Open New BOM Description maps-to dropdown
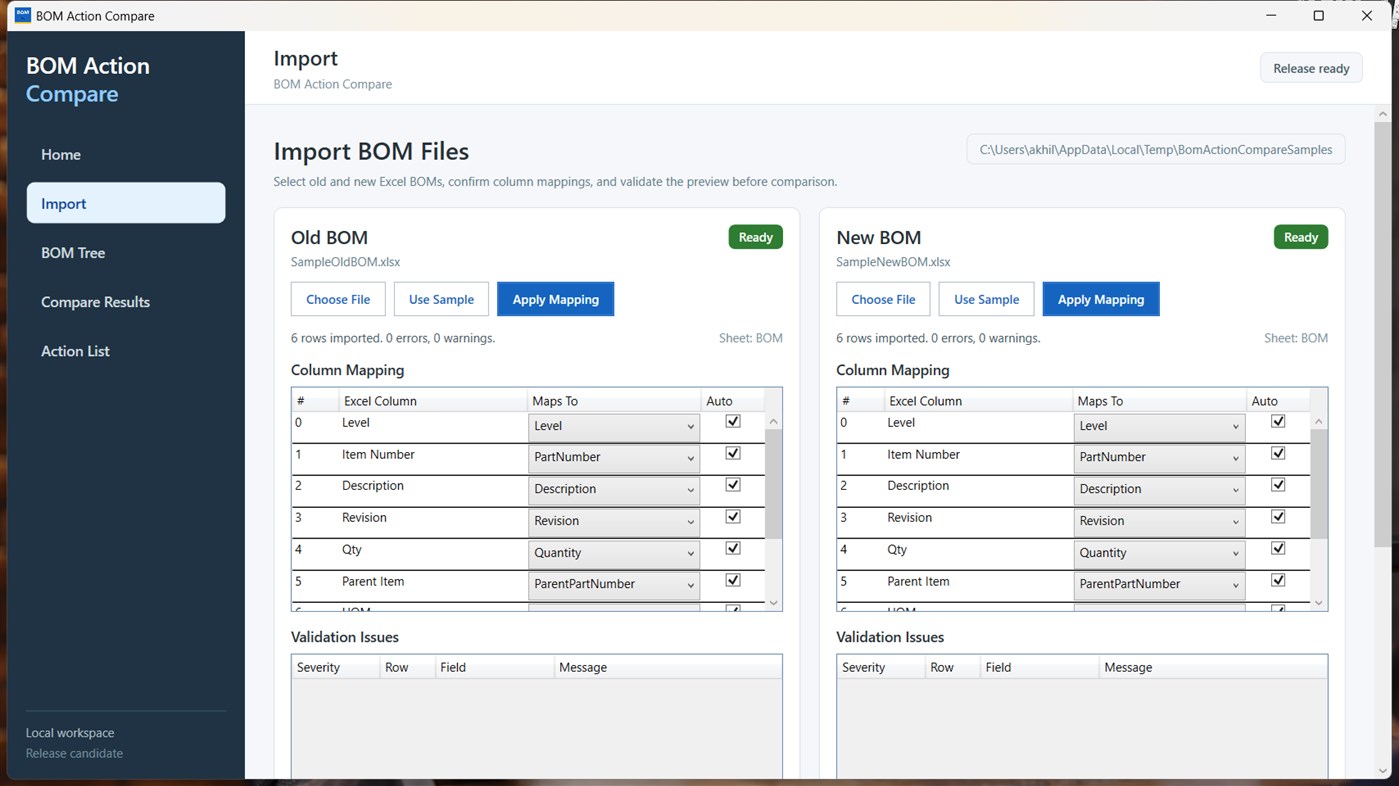This screenshot has height=786, width=1399. click(x=1159, y=489)
